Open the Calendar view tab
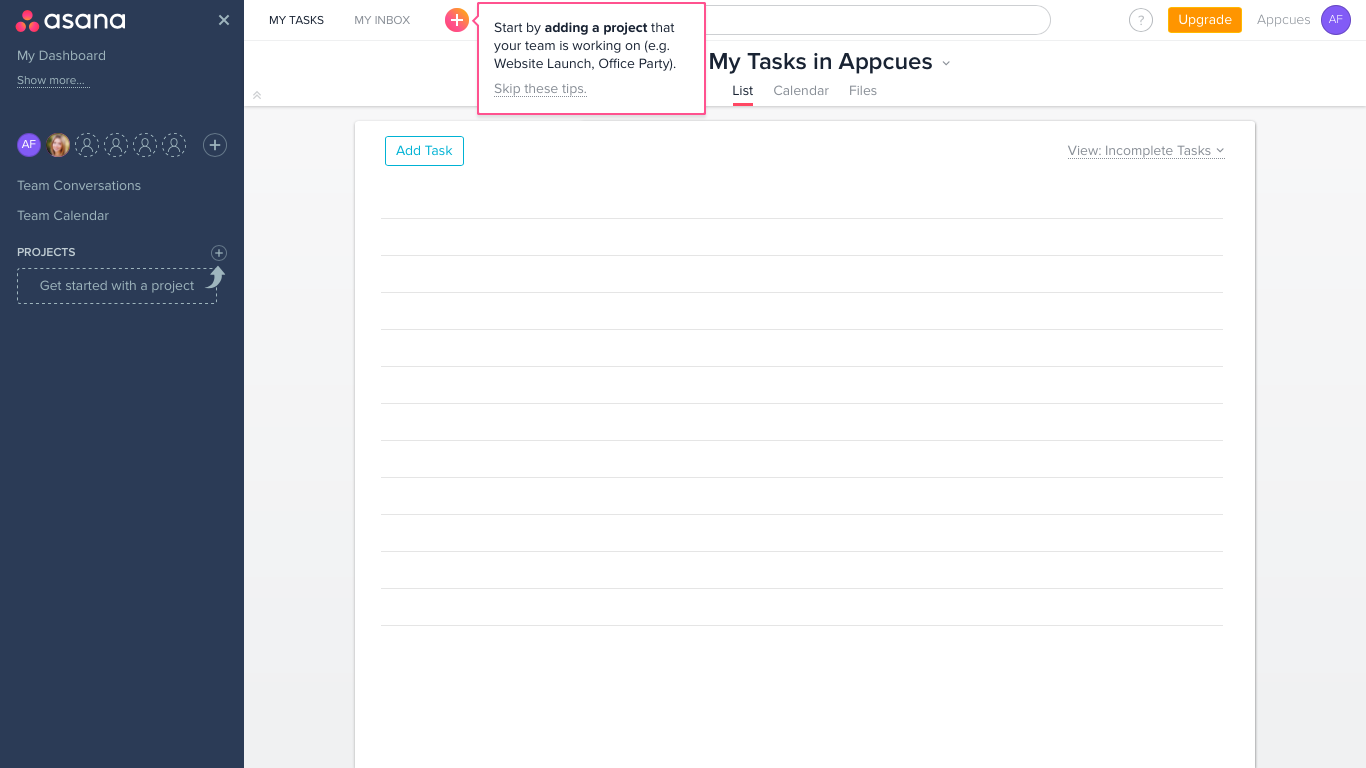Viewport: 1366px width, 768px height. click(800, 90)
